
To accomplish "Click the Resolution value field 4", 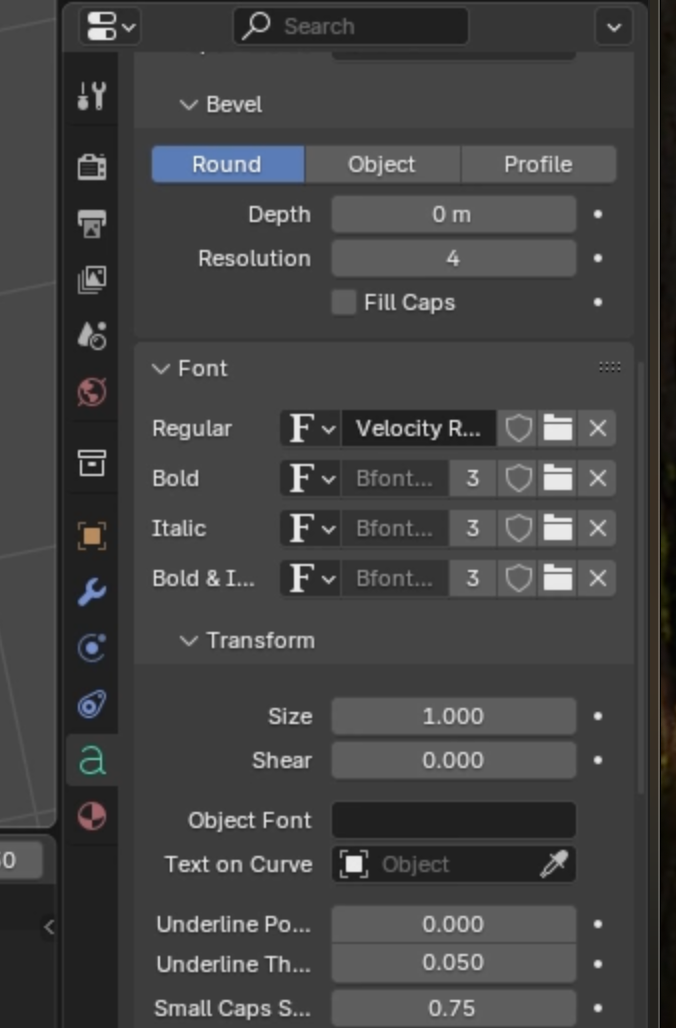I will (454, 258).
